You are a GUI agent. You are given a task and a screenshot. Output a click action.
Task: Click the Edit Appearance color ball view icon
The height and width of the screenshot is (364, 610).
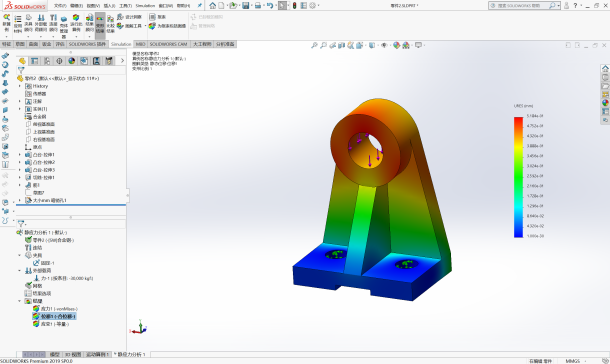(396, 46)
